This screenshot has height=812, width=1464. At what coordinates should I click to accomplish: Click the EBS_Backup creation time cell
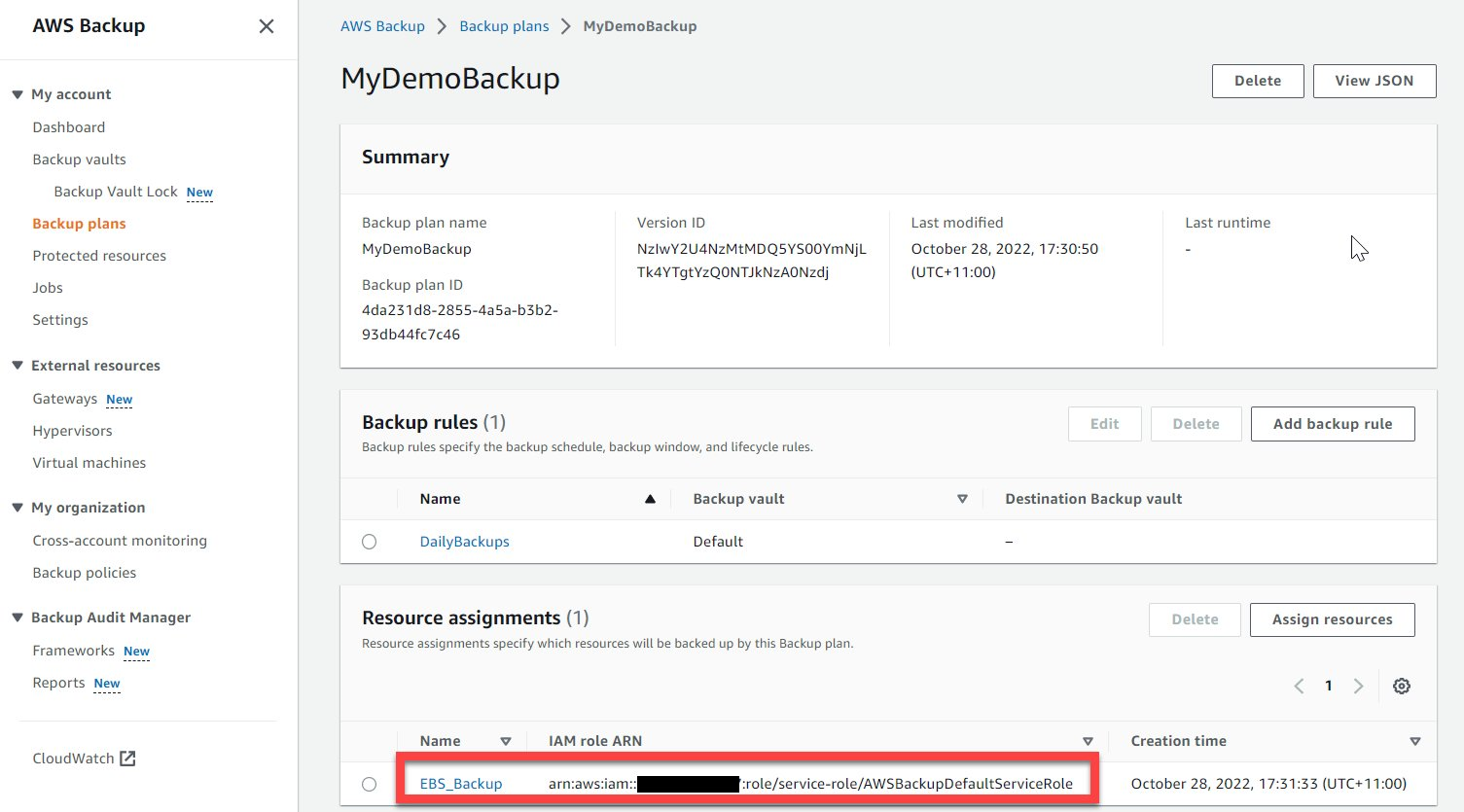point(1268,784)
